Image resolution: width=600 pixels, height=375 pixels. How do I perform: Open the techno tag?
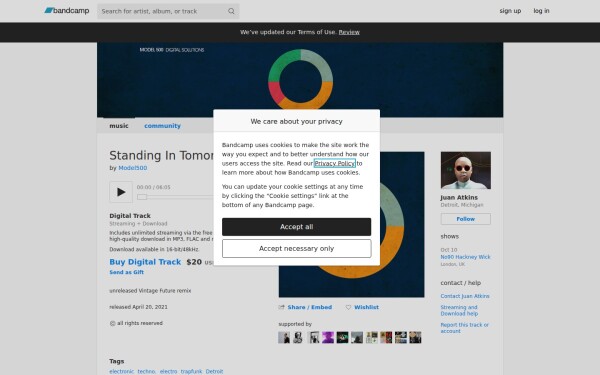[146, 371]
